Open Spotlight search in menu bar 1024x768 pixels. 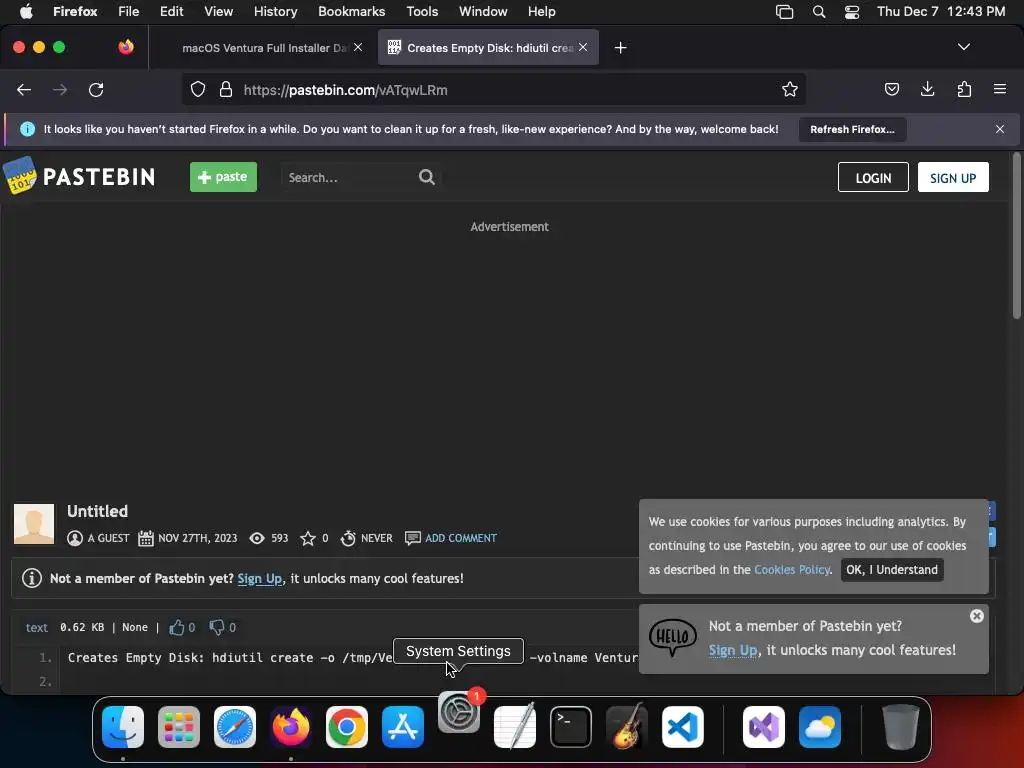click(x=818, y=12)
